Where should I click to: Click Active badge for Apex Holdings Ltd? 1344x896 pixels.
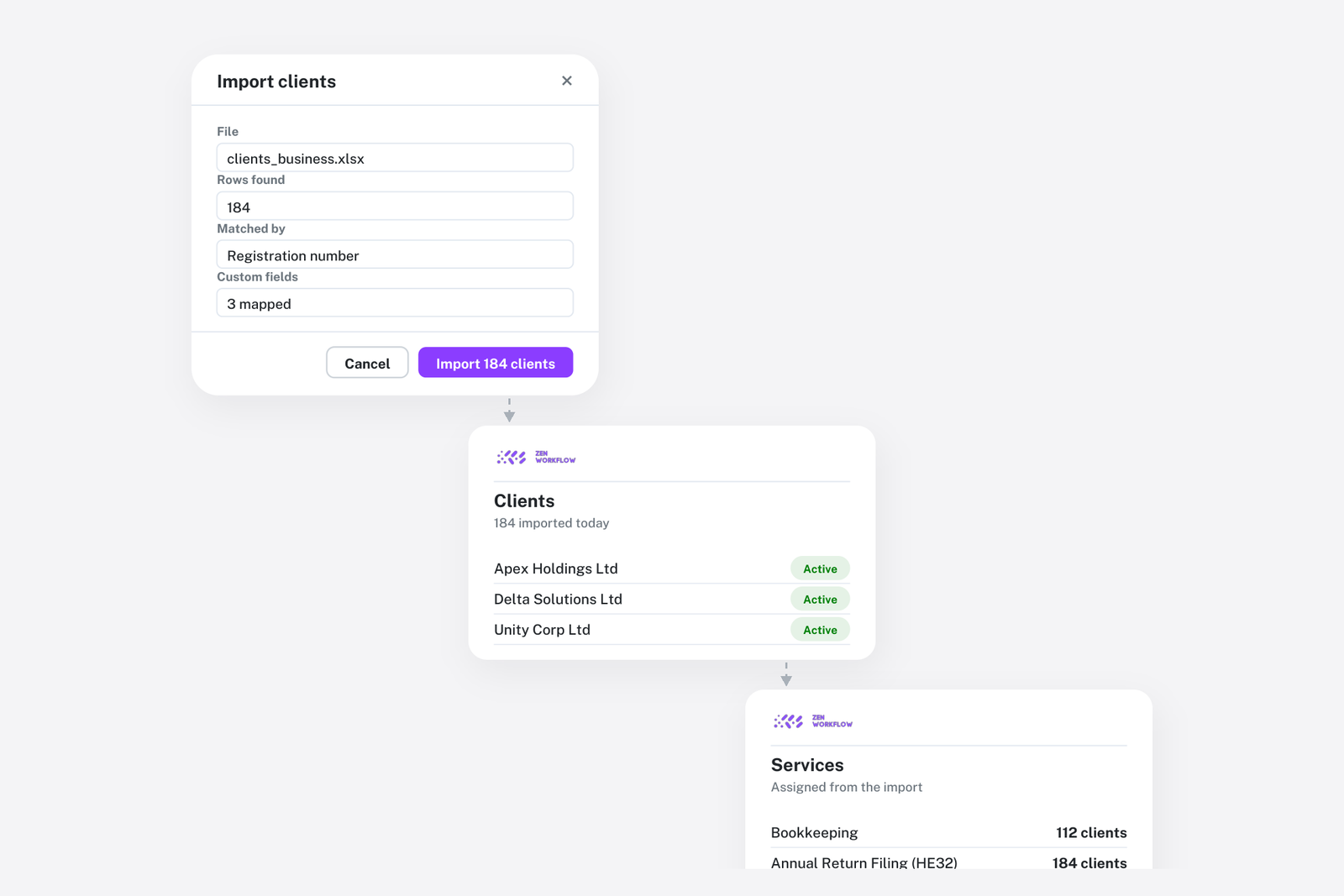pos(820,569)
